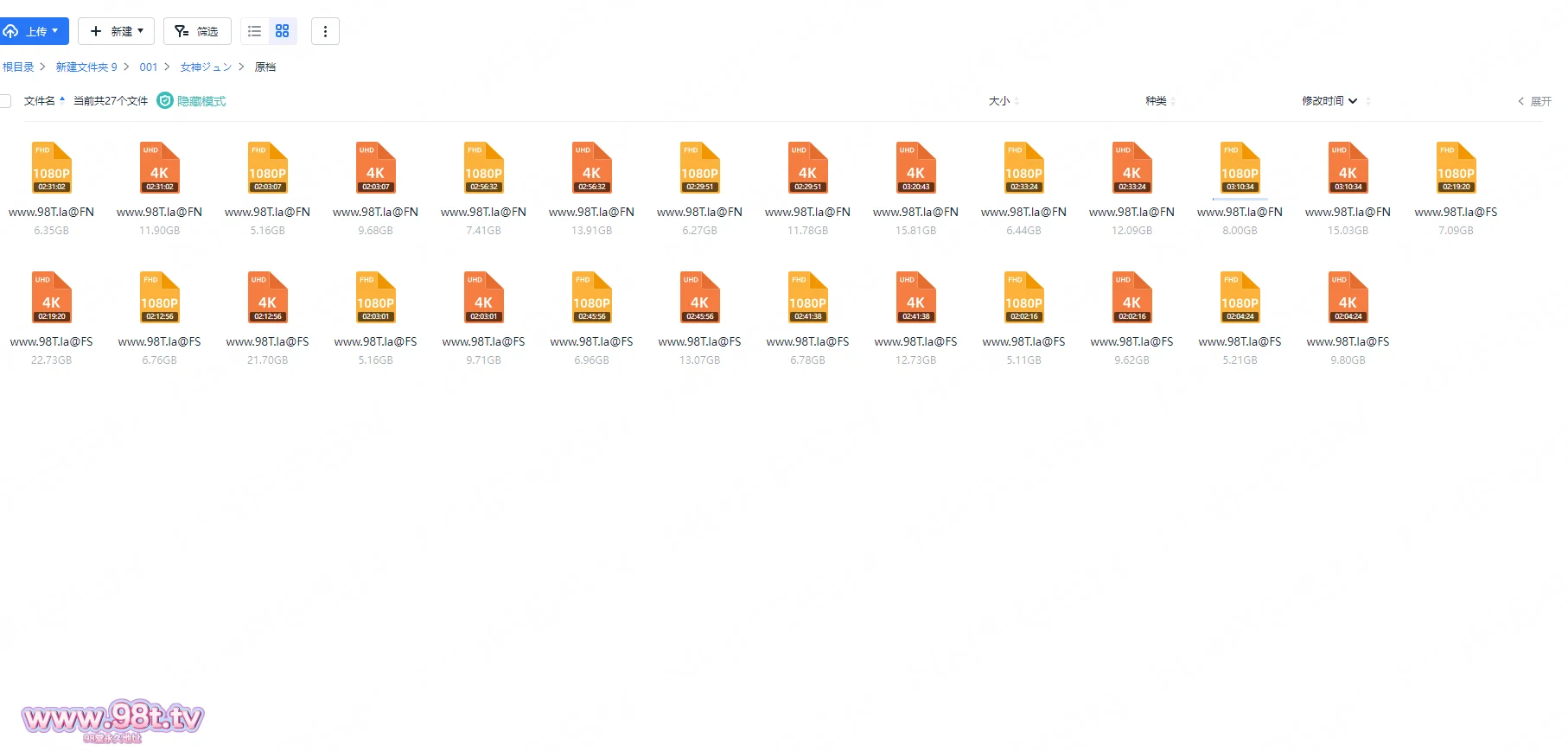Open the 15.81GB 4K video file
This screenshot has height=751, width=1568.
[x=915, y=168]
